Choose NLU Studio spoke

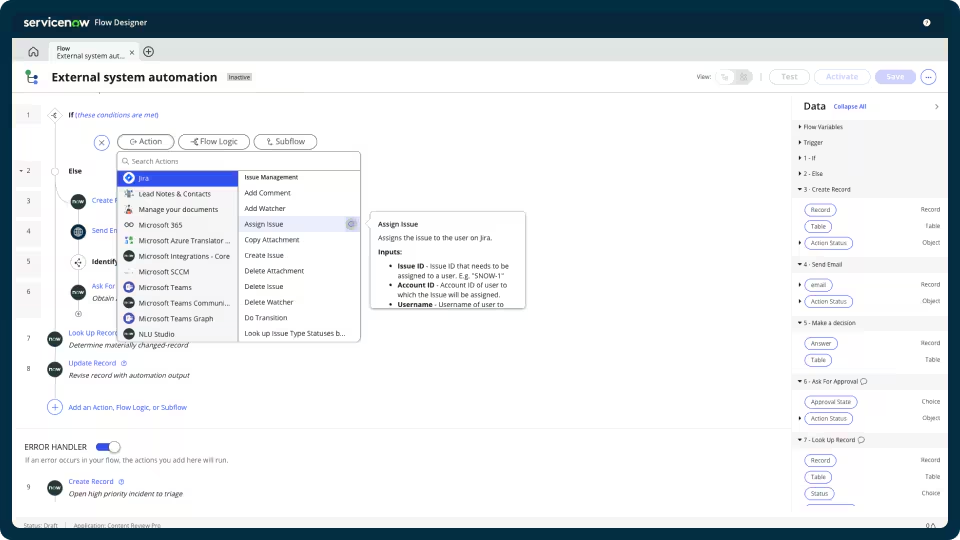[x=177, y=334]
